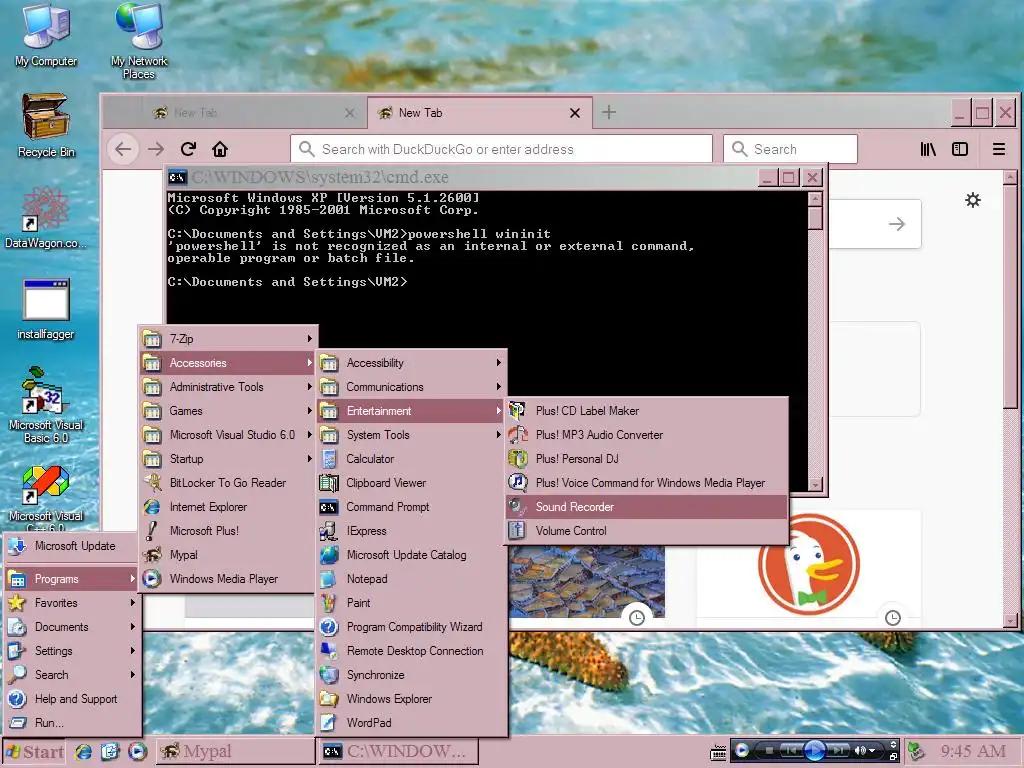Open Sound Recorder from Entertainment menu

pos(647,507)
